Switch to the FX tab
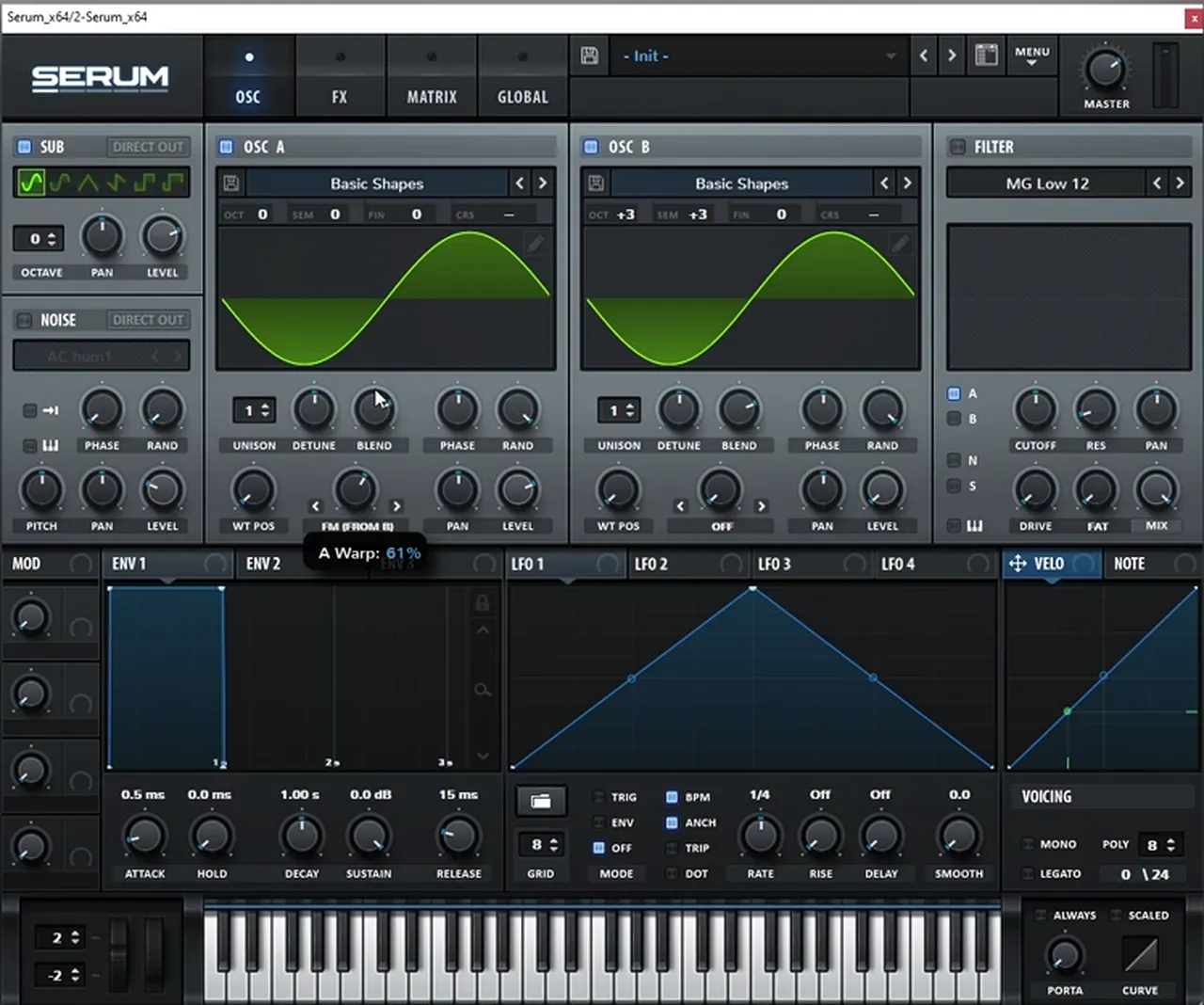 [x=340, y=77]
